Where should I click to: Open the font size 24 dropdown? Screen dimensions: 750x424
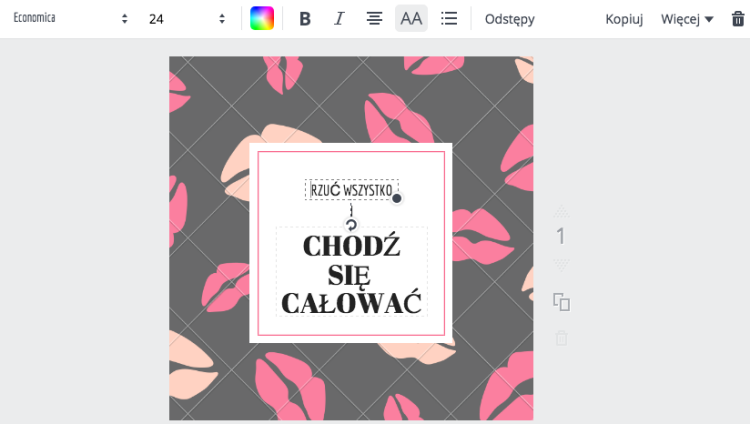pos(187,19)
